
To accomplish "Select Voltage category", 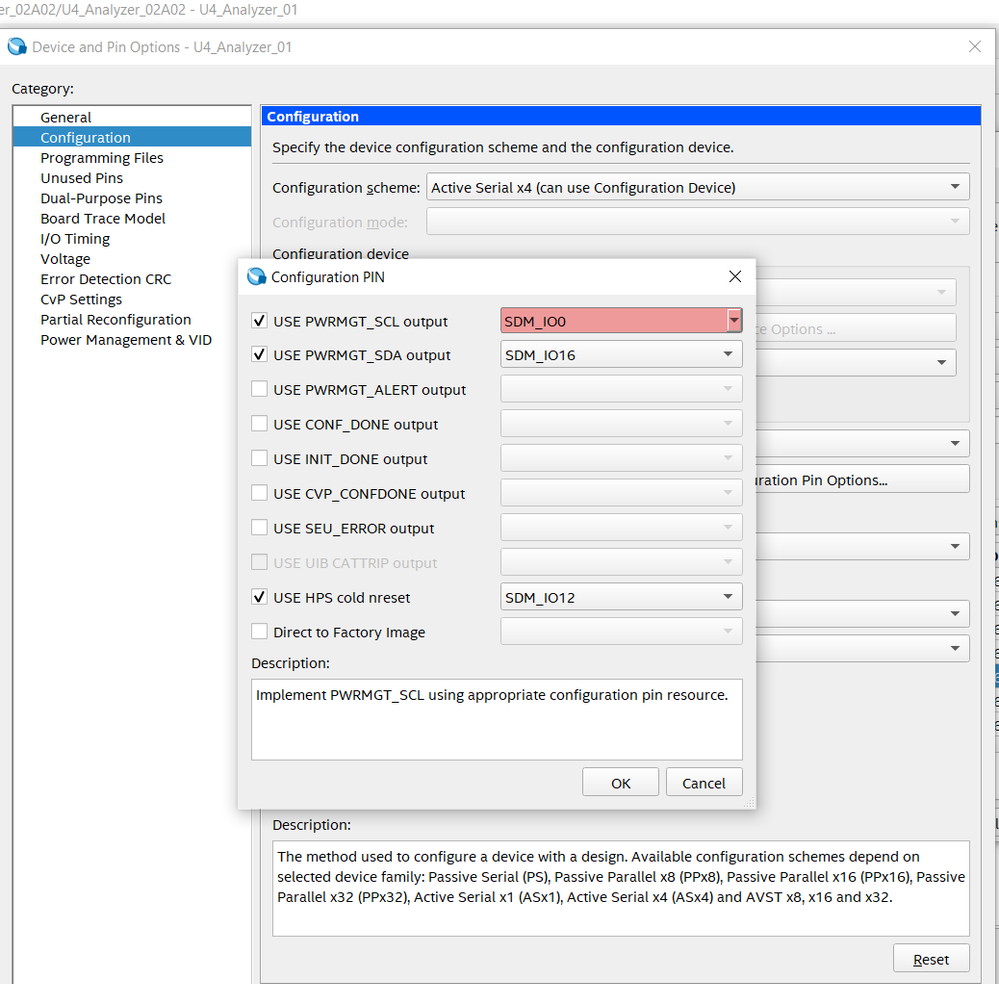I will (x=132, y=259).
